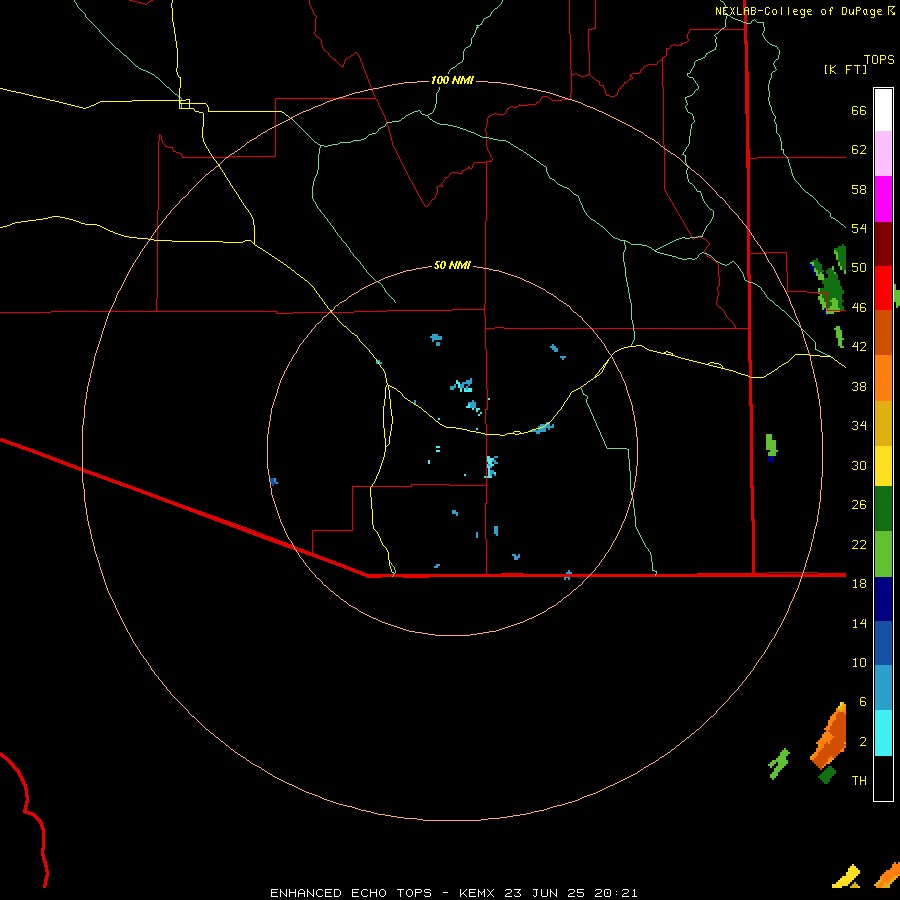Click the TH threshold legend label
900x900 pixels.
[x=859, y=781]
